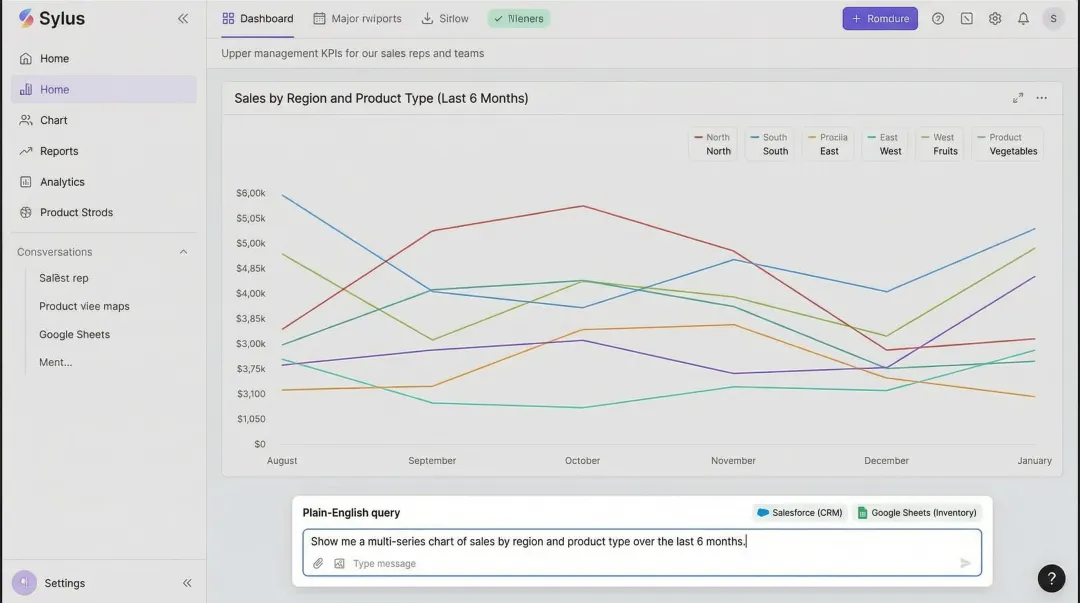Open the notifications bell
1080x603 pixels.
[1023, 18]
